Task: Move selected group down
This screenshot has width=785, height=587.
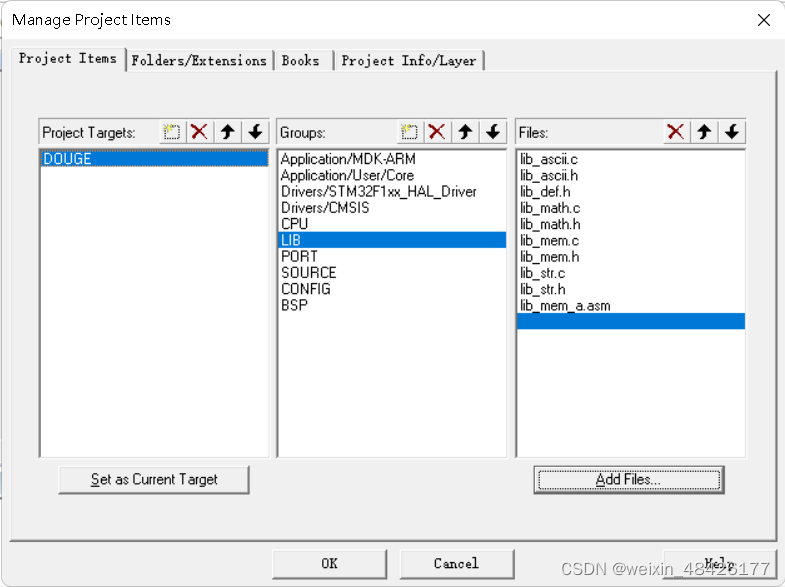Action: (493, 132)
